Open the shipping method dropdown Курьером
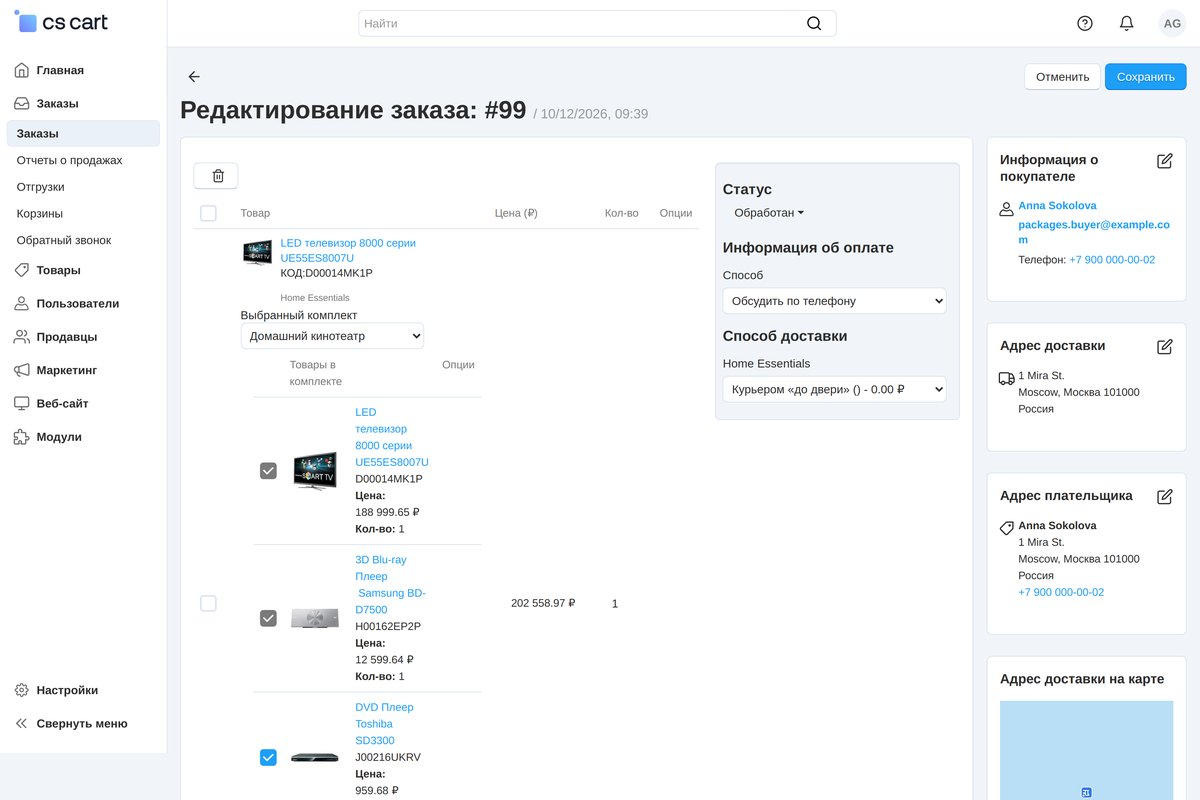This screenshot has height=800, width=1200. tap(834, 389)
